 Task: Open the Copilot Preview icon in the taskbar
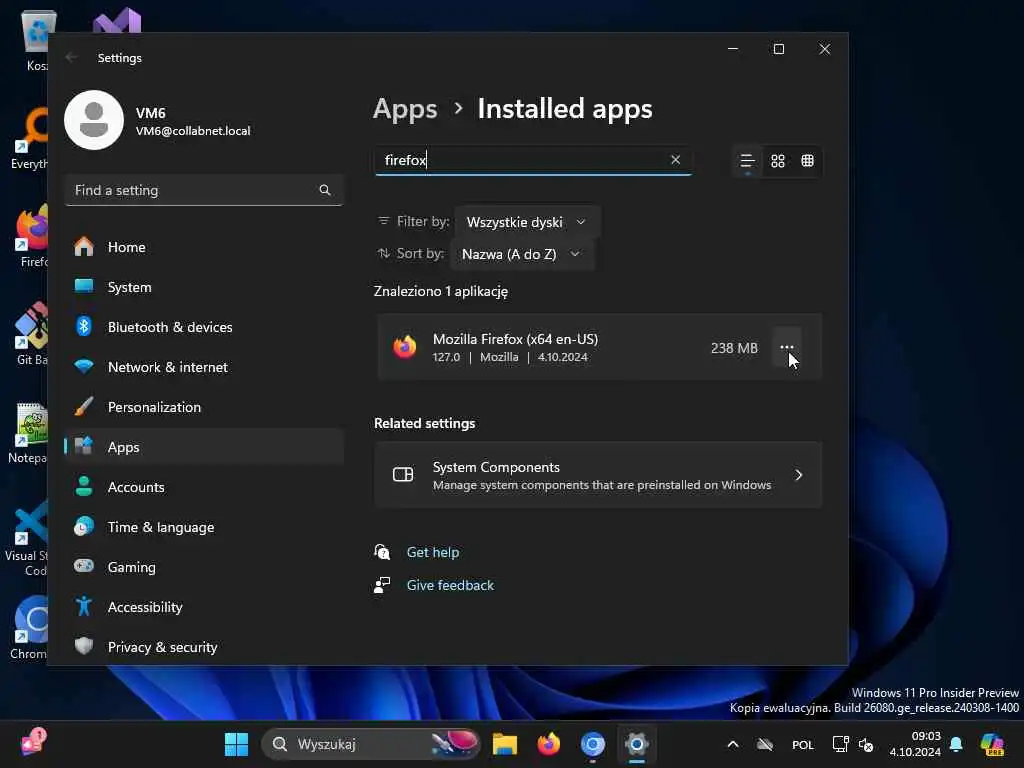(993, 744)
